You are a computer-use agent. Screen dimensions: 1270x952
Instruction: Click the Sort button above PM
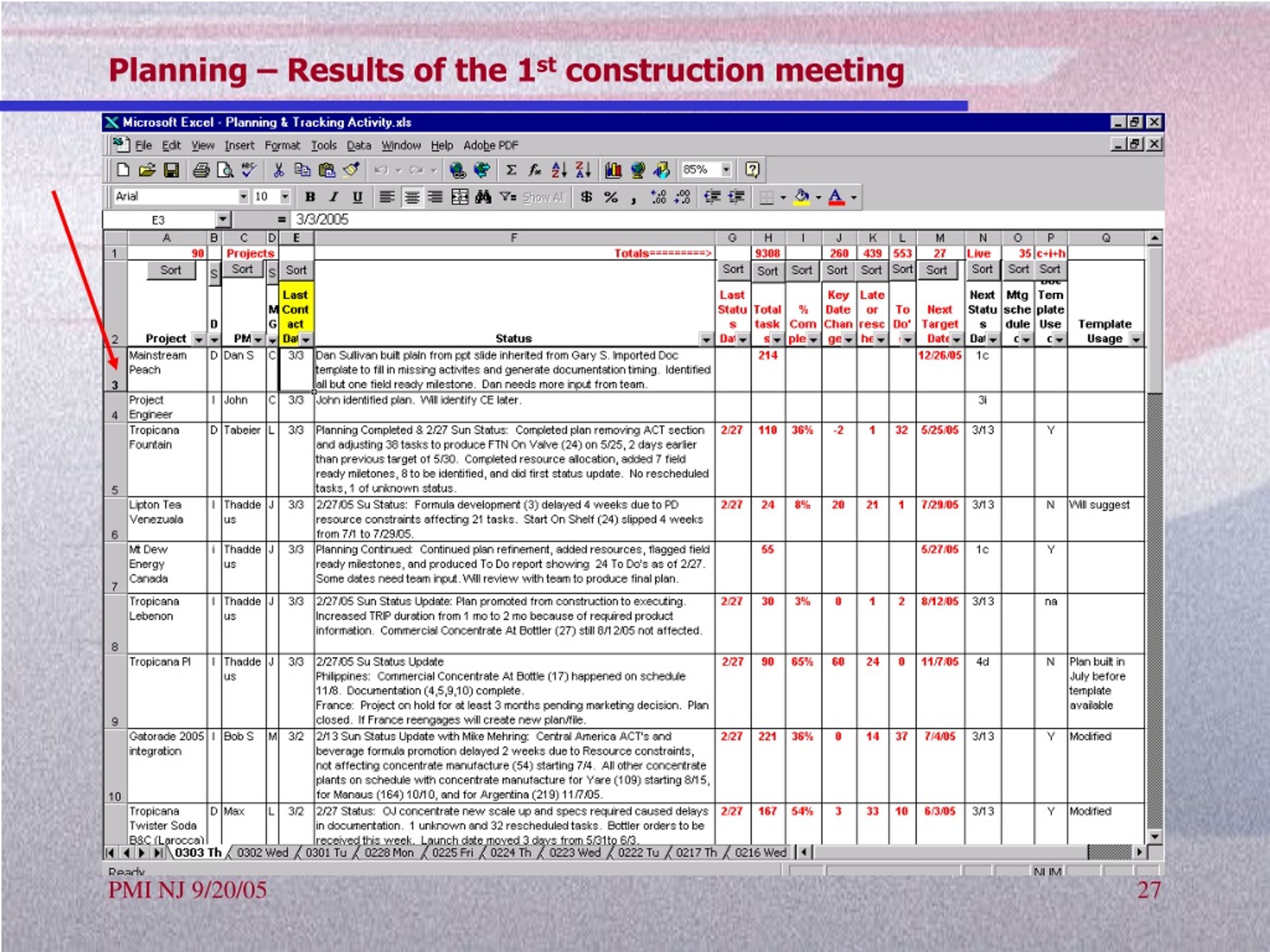pyautogui.click(x=242, y=269)
